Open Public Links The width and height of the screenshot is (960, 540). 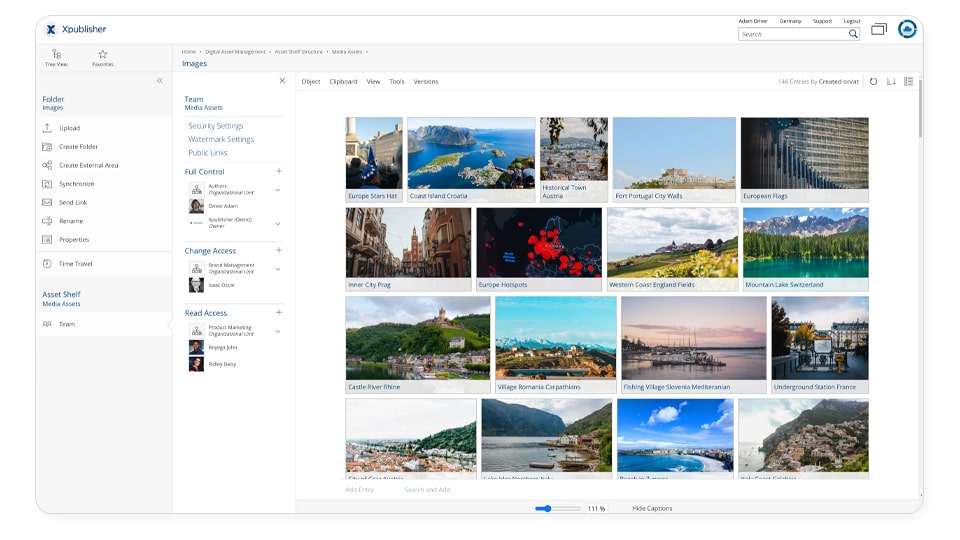click(x=208, y=153)
